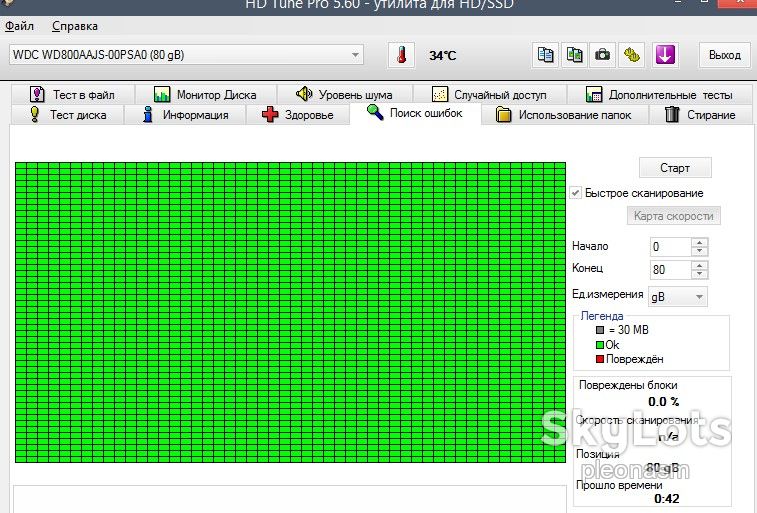The image size is (757, 513).
Task: Open the Тест в файл tab
Action: (73, 94)
